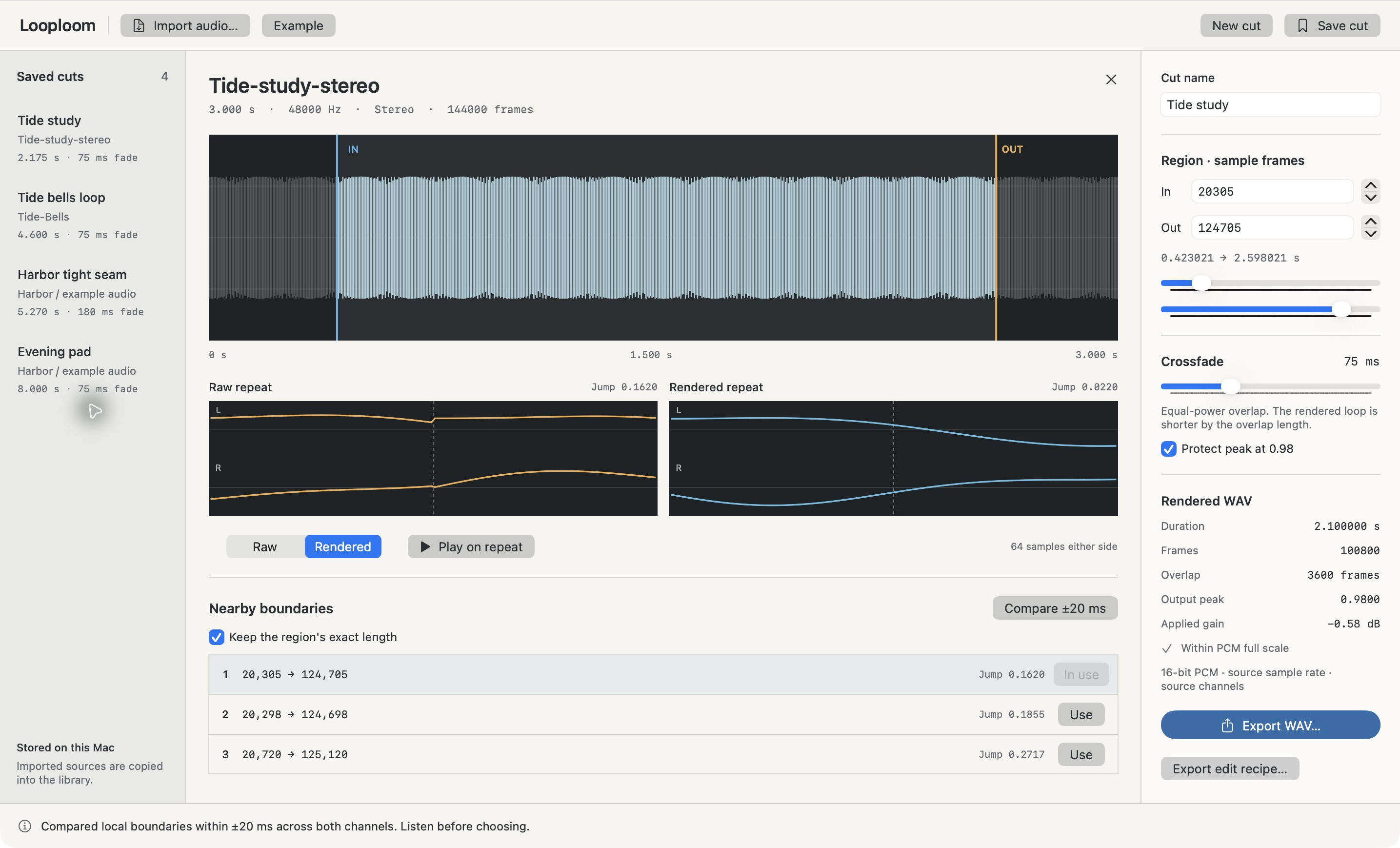This screenshot has width=1400, height=848.
Task: Click the Raw repeat preview graph
Action: [433, 459]
